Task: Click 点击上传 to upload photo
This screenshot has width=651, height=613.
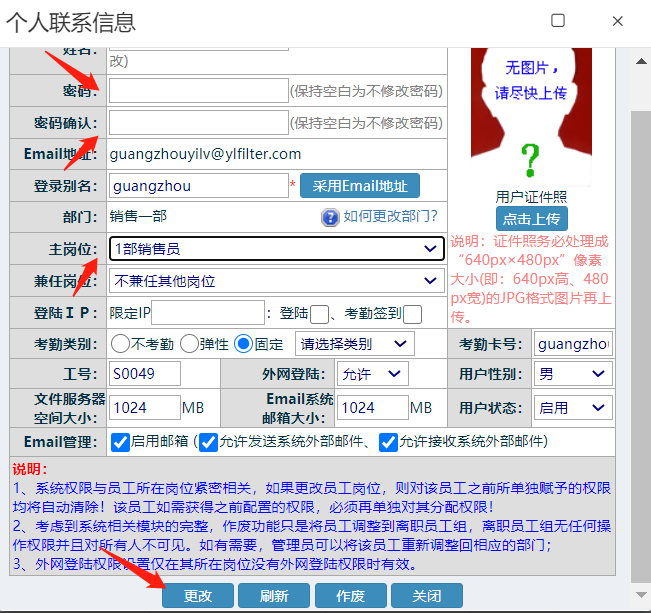Action: 531,219
